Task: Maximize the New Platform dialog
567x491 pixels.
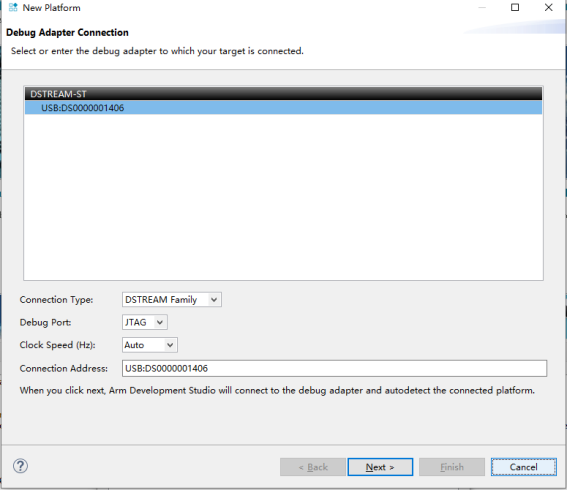Action: click(515, 7)
